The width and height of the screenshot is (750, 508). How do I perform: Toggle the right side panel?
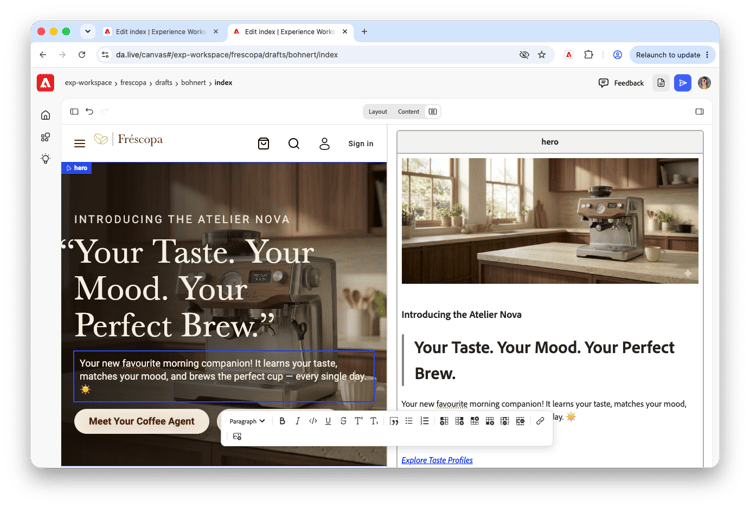tap(699, 111)
